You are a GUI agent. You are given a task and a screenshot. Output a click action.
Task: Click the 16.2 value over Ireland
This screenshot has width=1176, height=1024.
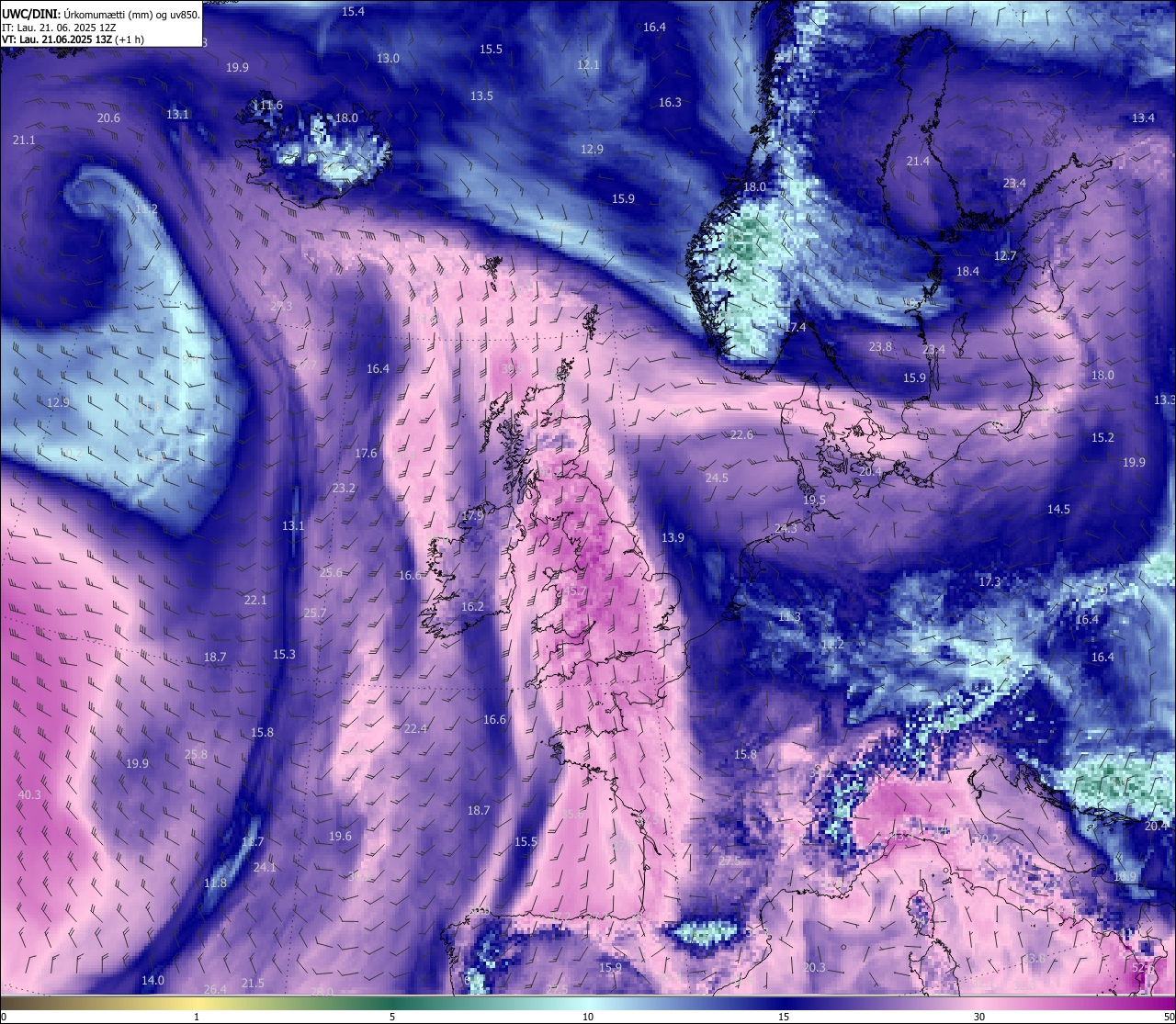click(472, 606)
